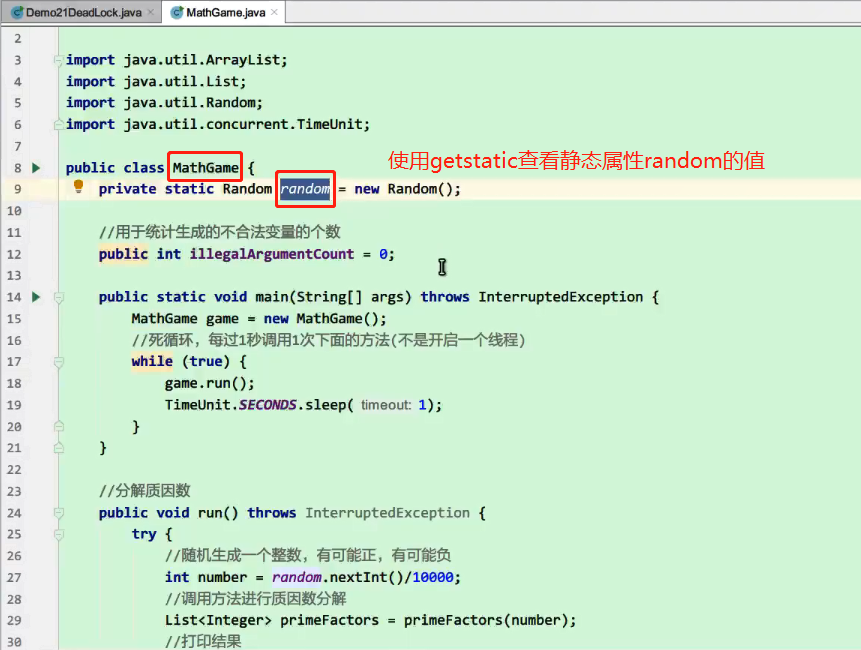Close the Demo21DeadLock.java tab
861x650 pixels.
coord(151,12)
